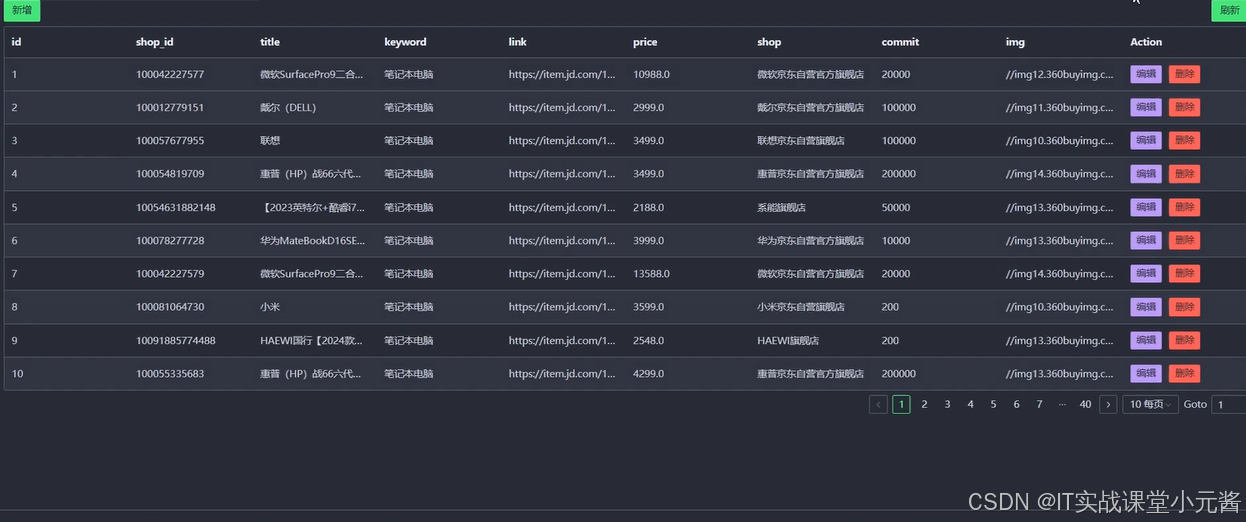This screenshot has width=1246, height=522.
Task: Click the green 新增 add button
Action: [21, 10]
